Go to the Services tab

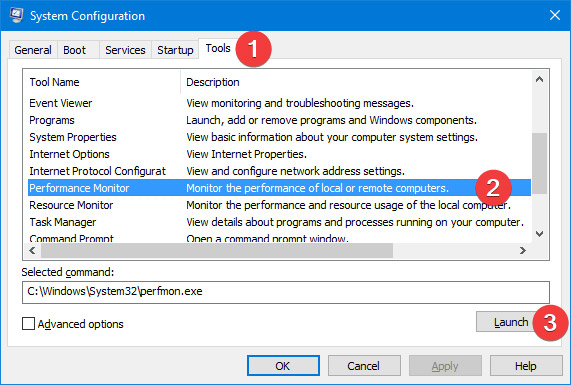[x=125, y=50]
